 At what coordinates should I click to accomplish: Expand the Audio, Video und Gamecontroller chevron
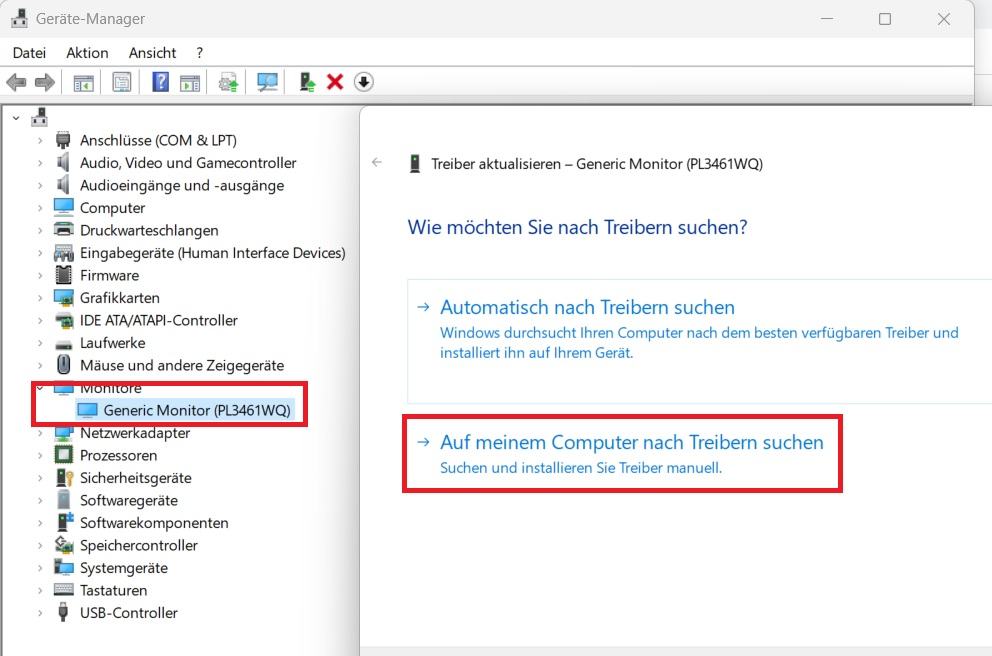(40, 163)
